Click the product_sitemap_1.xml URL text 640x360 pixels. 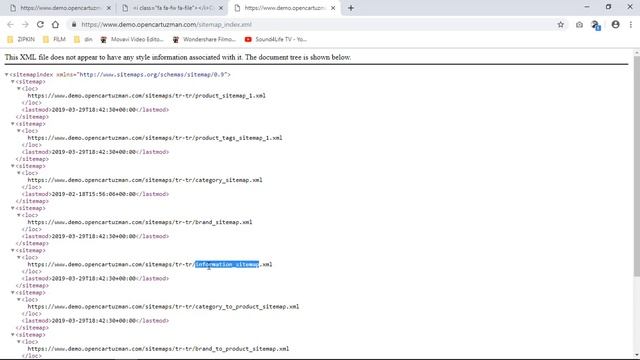coord(147,96)
